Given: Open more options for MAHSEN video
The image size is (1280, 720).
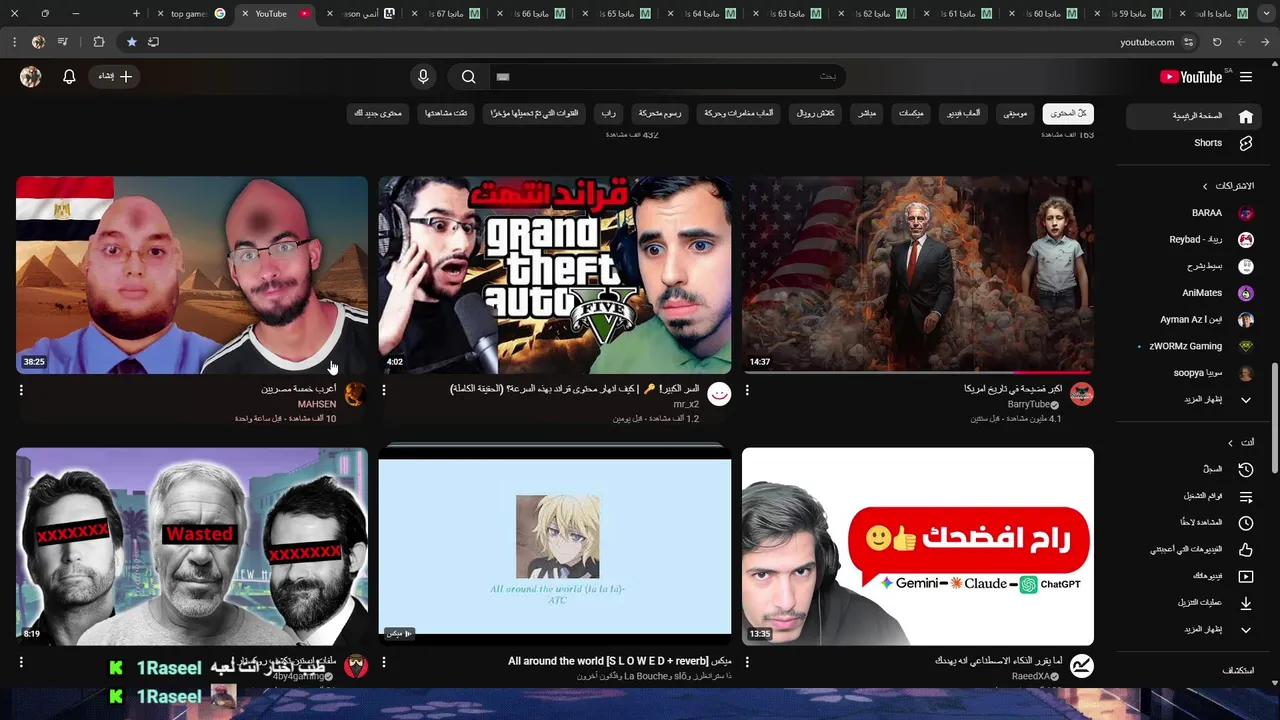Looking at the screenshot, I should (x=21, y=390).
